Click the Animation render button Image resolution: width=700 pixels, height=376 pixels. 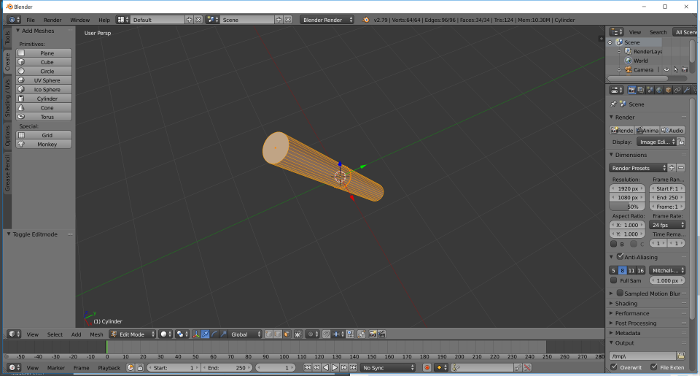click(x=647, y=130)
